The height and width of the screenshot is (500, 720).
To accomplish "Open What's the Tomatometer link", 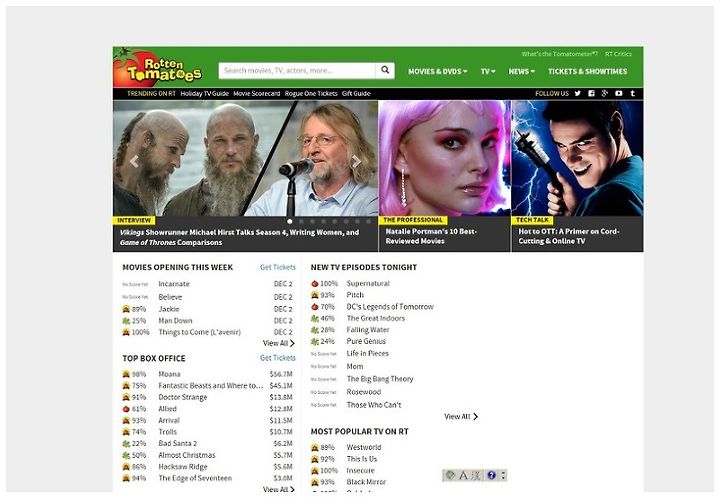I will [559, 54].
